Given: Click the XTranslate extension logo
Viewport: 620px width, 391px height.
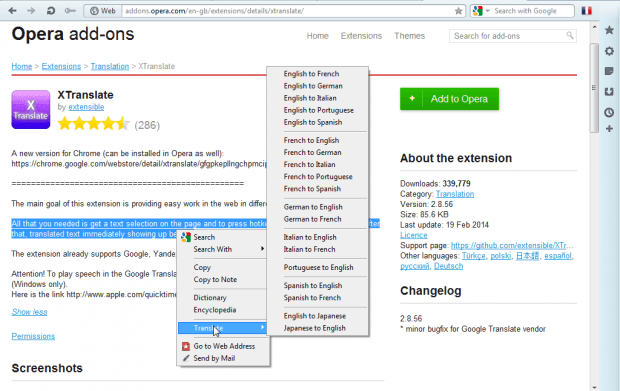Looking at the screenshot, I should tap(31, 110).
